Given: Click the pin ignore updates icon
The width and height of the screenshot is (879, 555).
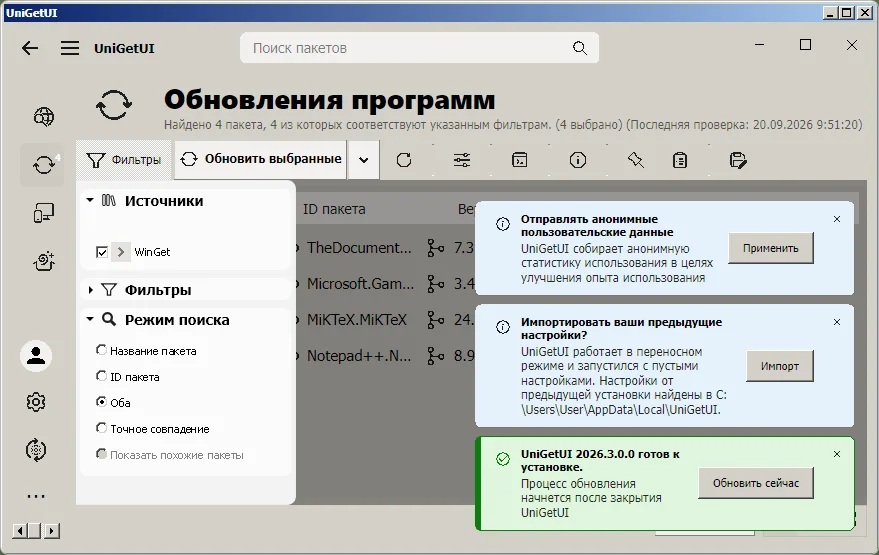Looking at the screenshot, I should click(635, 160).
